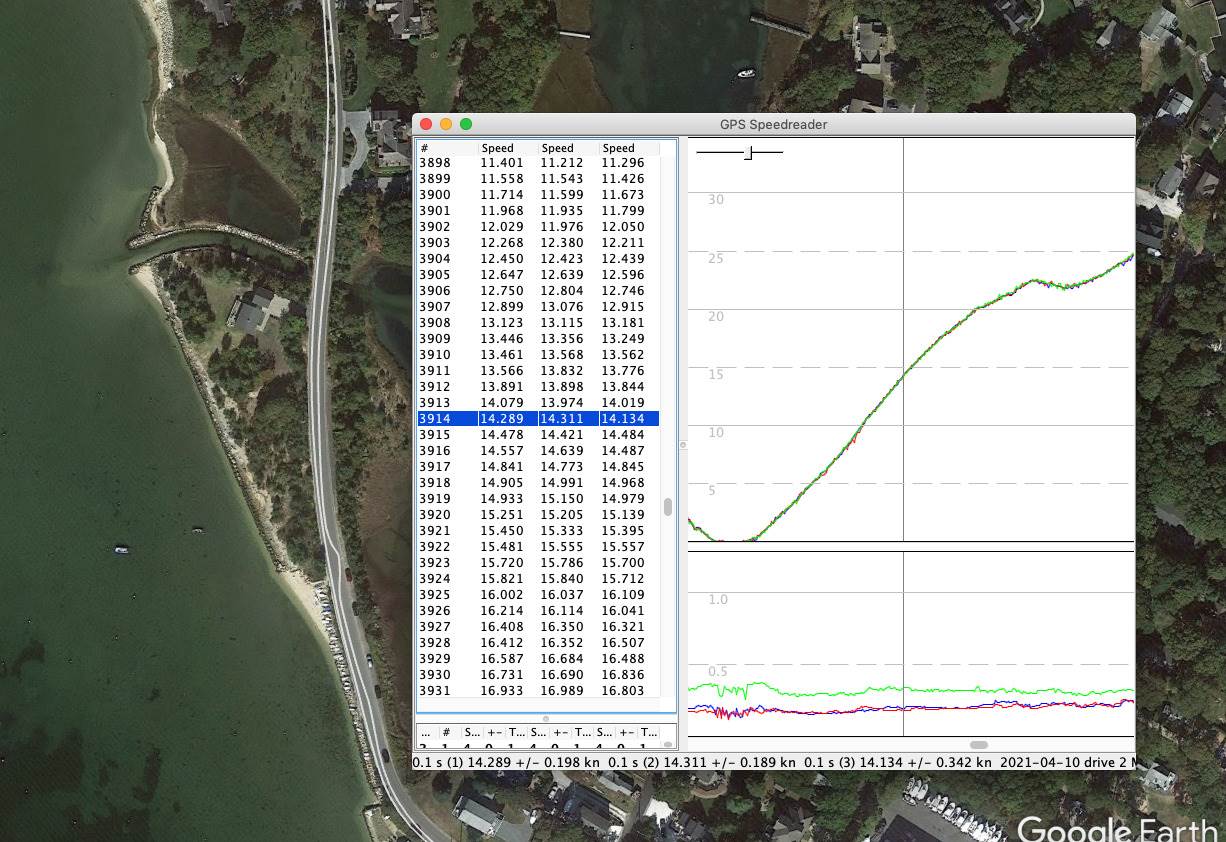The width and height of the screenshot is (1226, 842).
Task: Click the green zoom window button
Action: 466,124
